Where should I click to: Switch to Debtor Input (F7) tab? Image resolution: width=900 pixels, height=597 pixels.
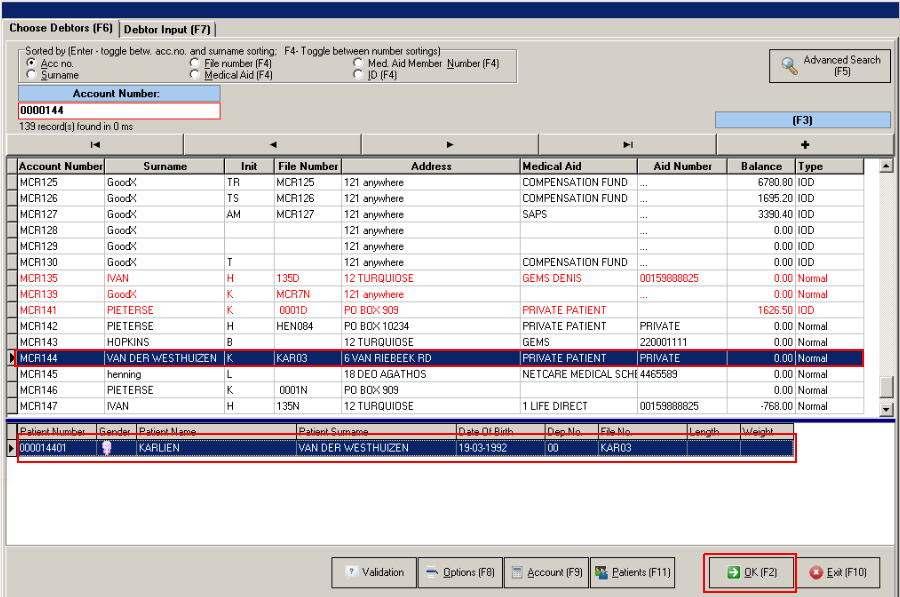point(167,29)
